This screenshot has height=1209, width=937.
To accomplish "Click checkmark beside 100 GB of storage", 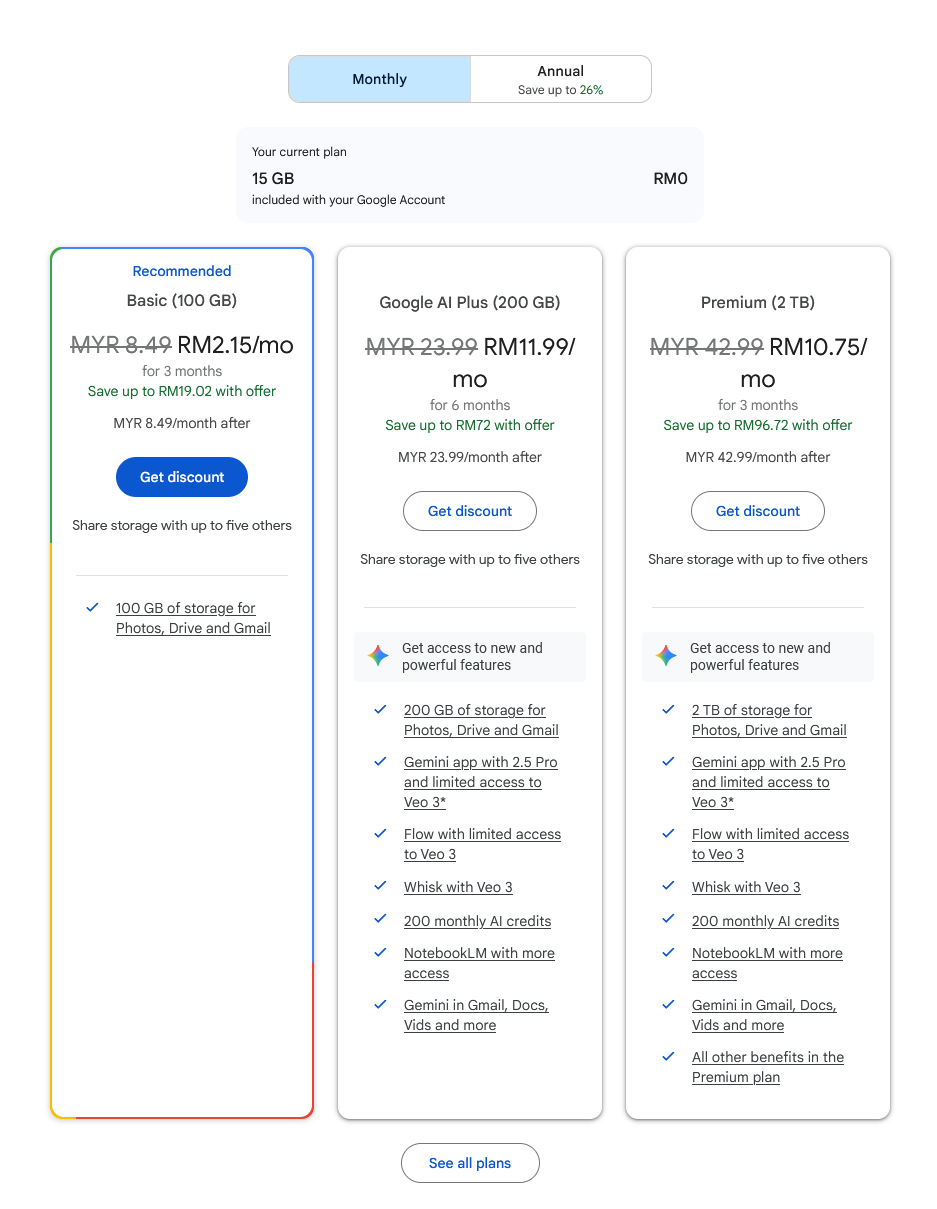I will tap(93, 608).
